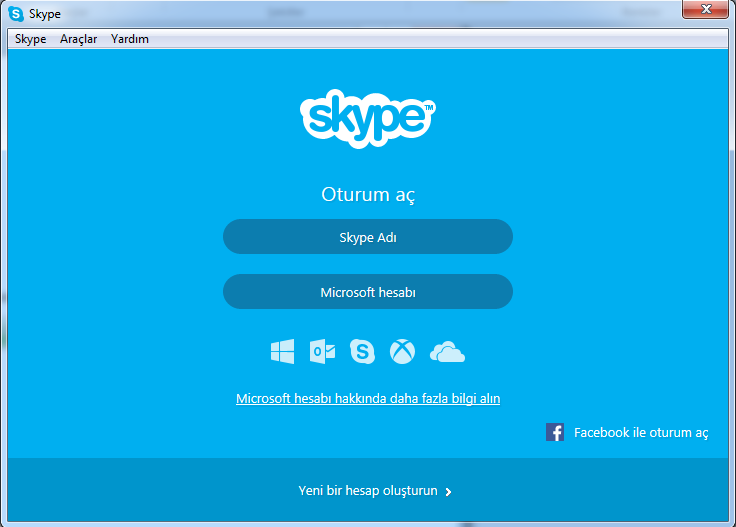
Task: Close the Skype window
Action: 705,9
